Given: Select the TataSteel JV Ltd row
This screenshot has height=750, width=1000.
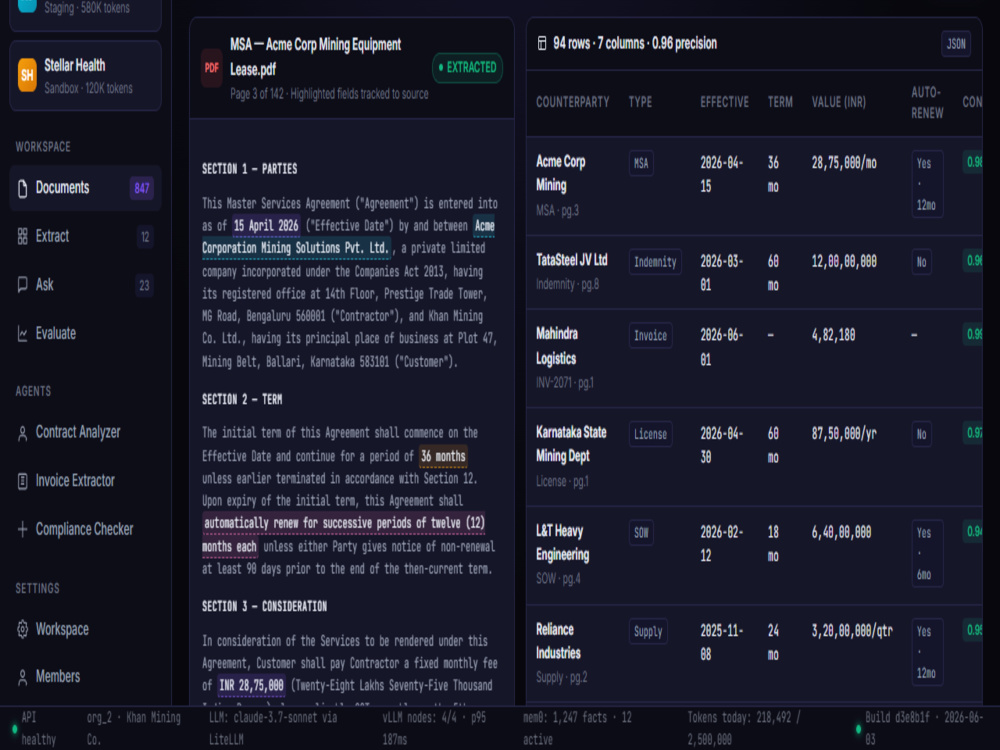Looking at the screenshot, I should coord(754,272).
